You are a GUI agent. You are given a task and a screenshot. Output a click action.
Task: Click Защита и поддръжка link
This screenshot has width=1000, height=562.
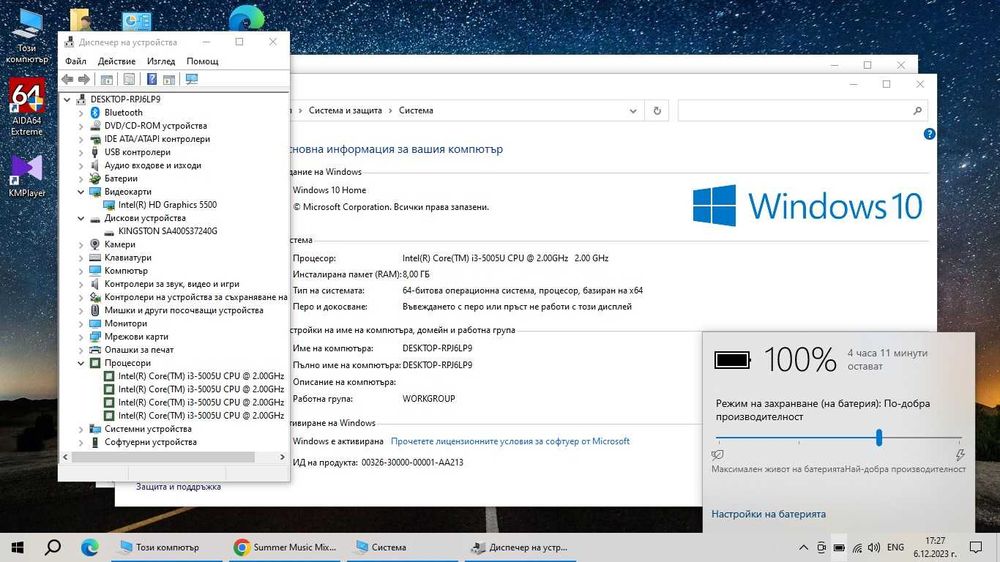coord(178,486)
